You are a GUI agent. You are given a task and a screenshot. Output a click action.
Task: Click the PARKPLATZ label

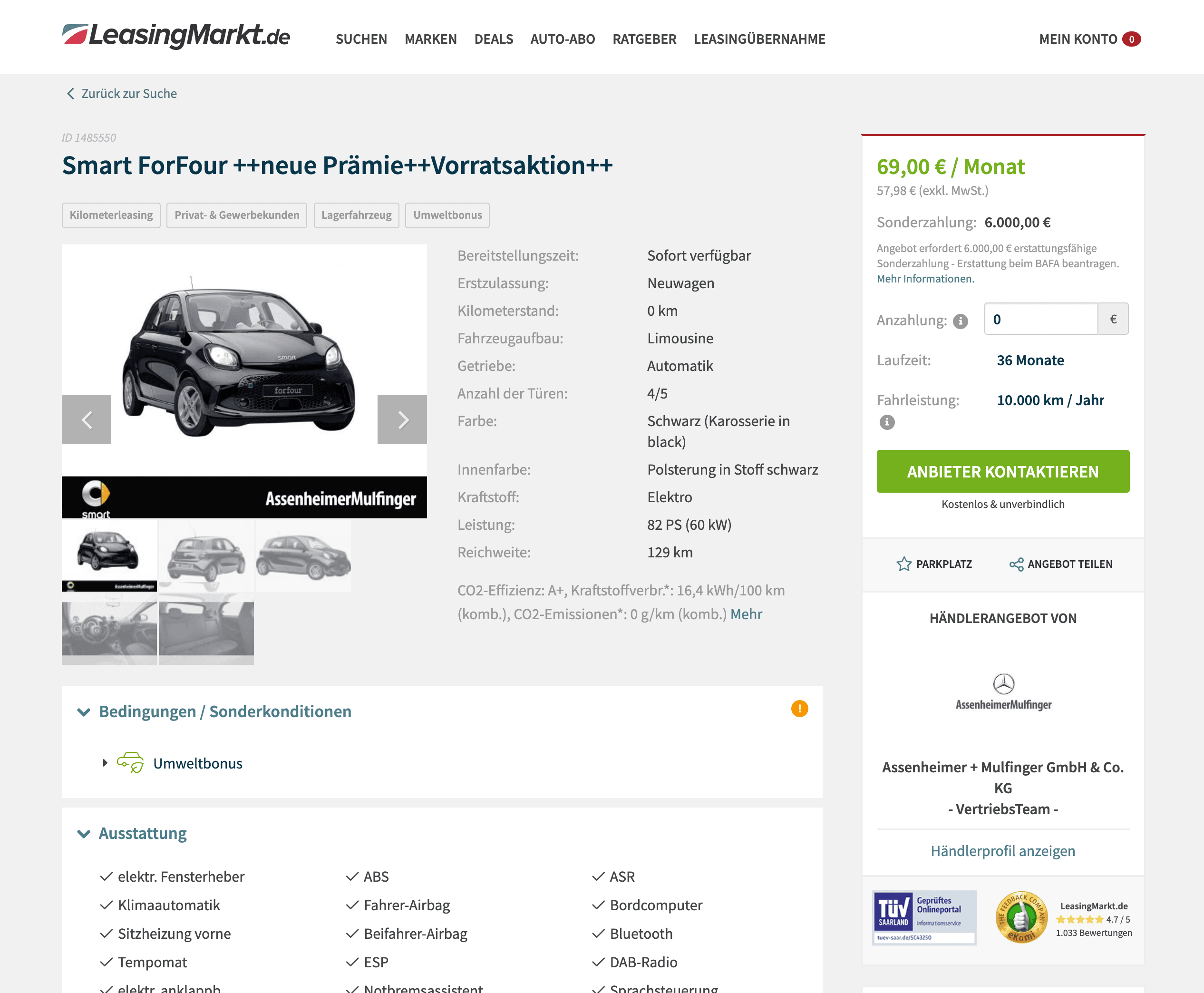(x=944, y=564)
